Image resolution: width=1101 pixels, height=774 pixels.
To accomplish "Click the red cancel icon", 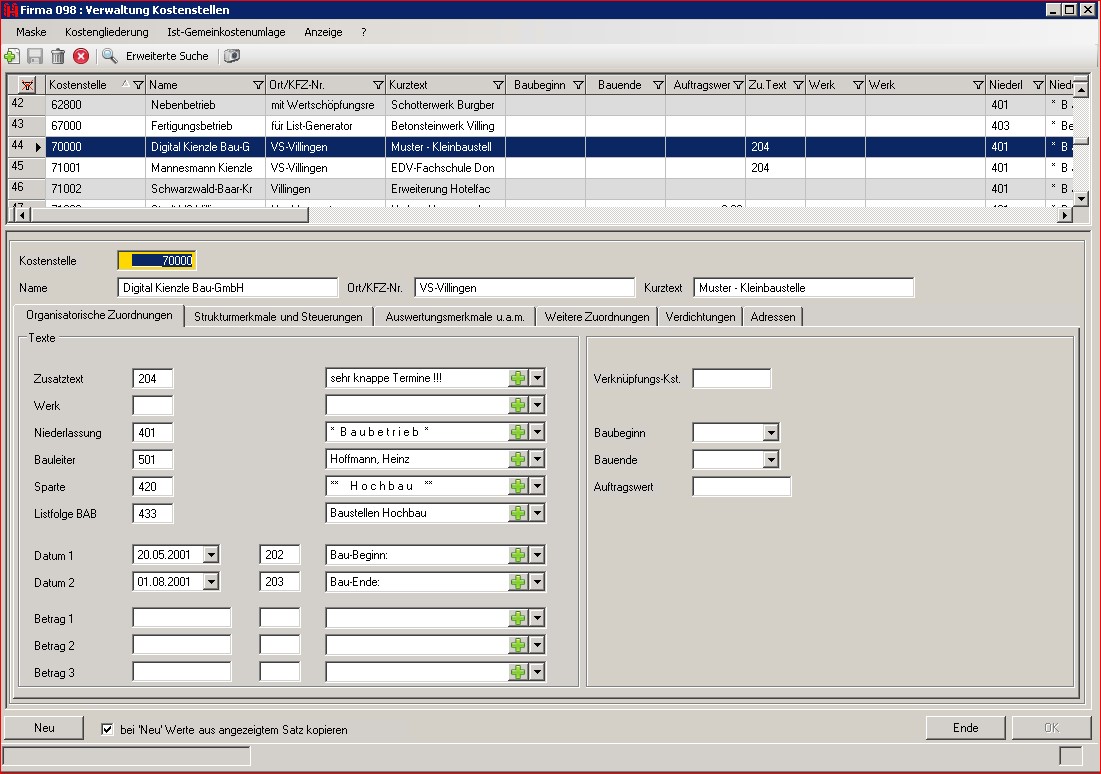I will pyautogui.click(x=81, y=57).
